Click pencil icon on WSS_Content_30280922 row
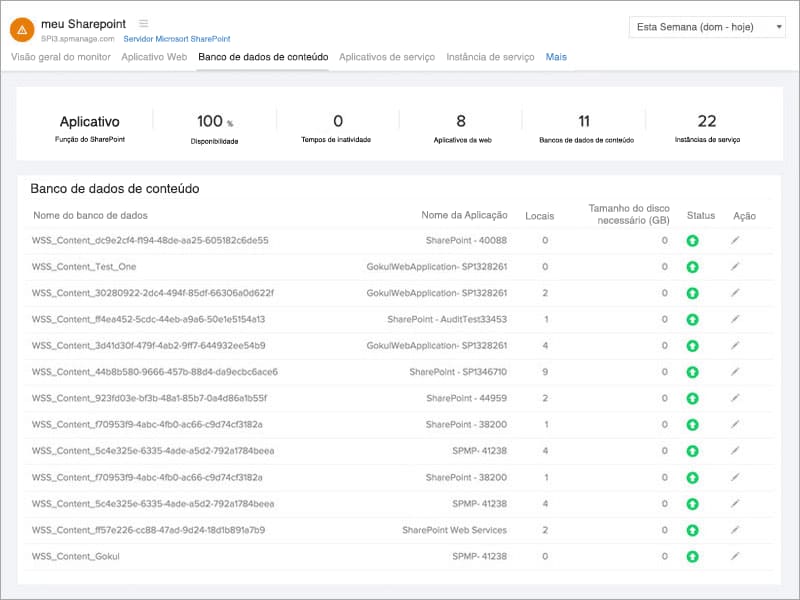This screenshot has width=800, height=600. tap(736, 292)
